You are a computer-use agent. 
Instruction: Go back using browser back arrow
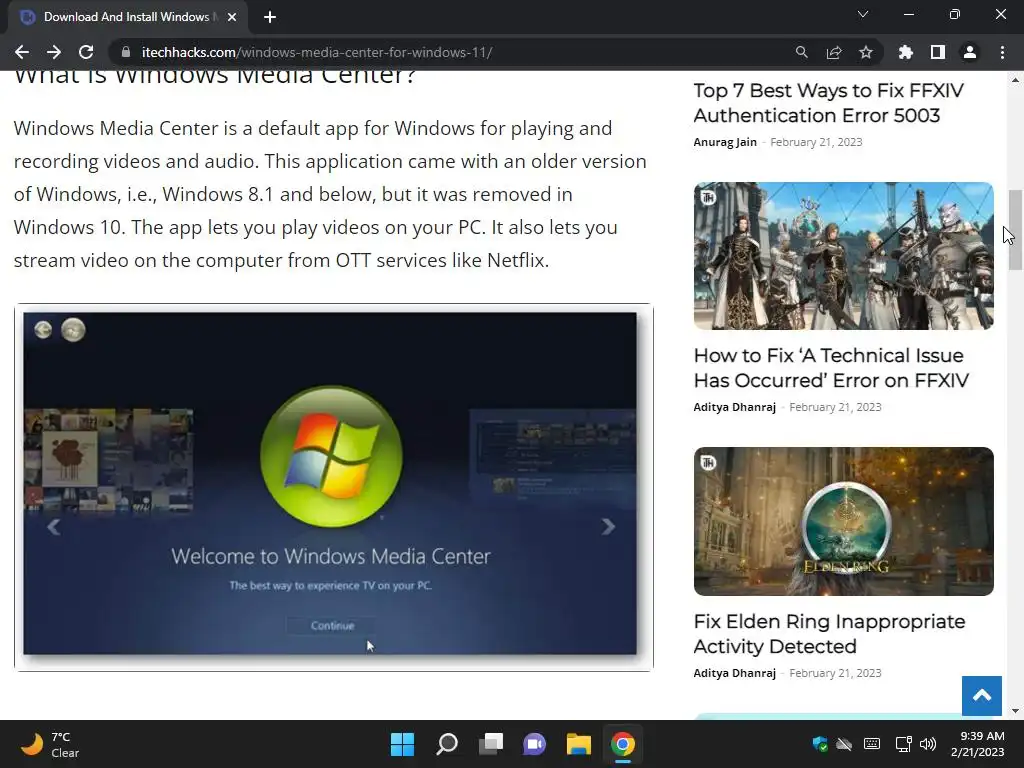pyautogui.click(x=22, y=52)
